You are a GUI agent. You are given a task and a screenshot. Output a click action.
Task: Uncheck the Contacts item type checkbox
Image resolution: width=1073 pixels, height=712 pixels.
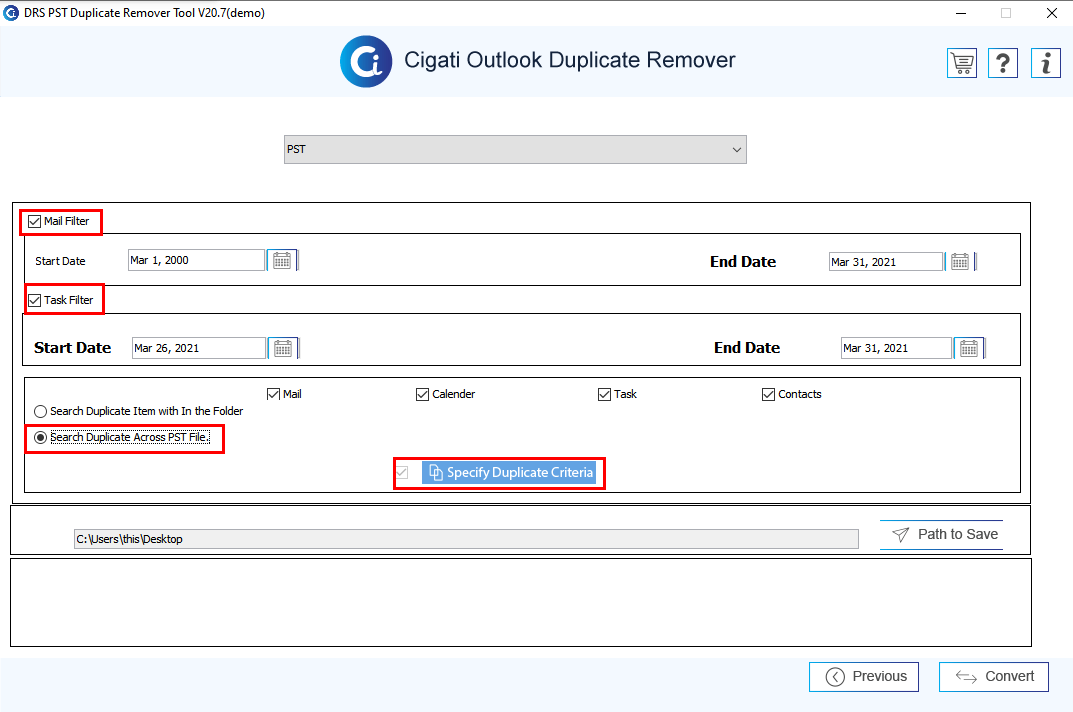tap(768, 394)
